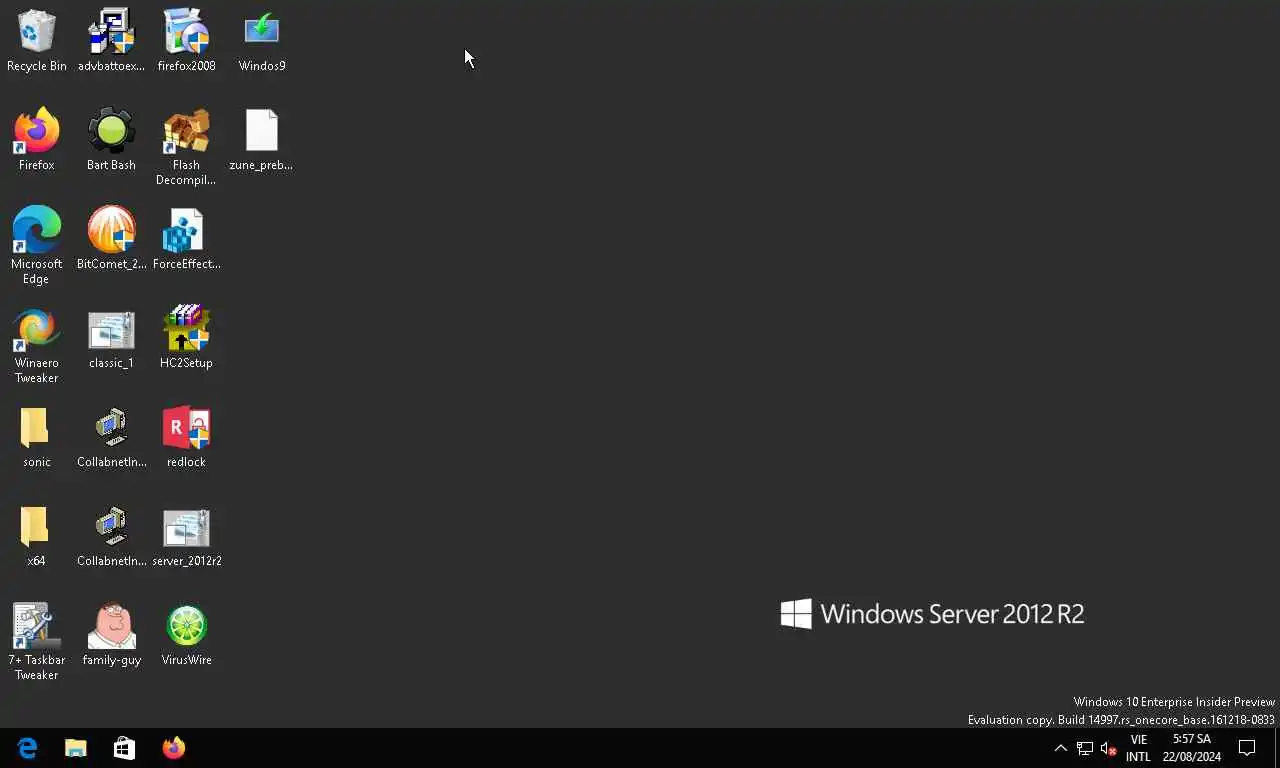Viewport: 1280px width, 768px height.
Task: Select the Bart Bash icon
Action: click(111, 140)
